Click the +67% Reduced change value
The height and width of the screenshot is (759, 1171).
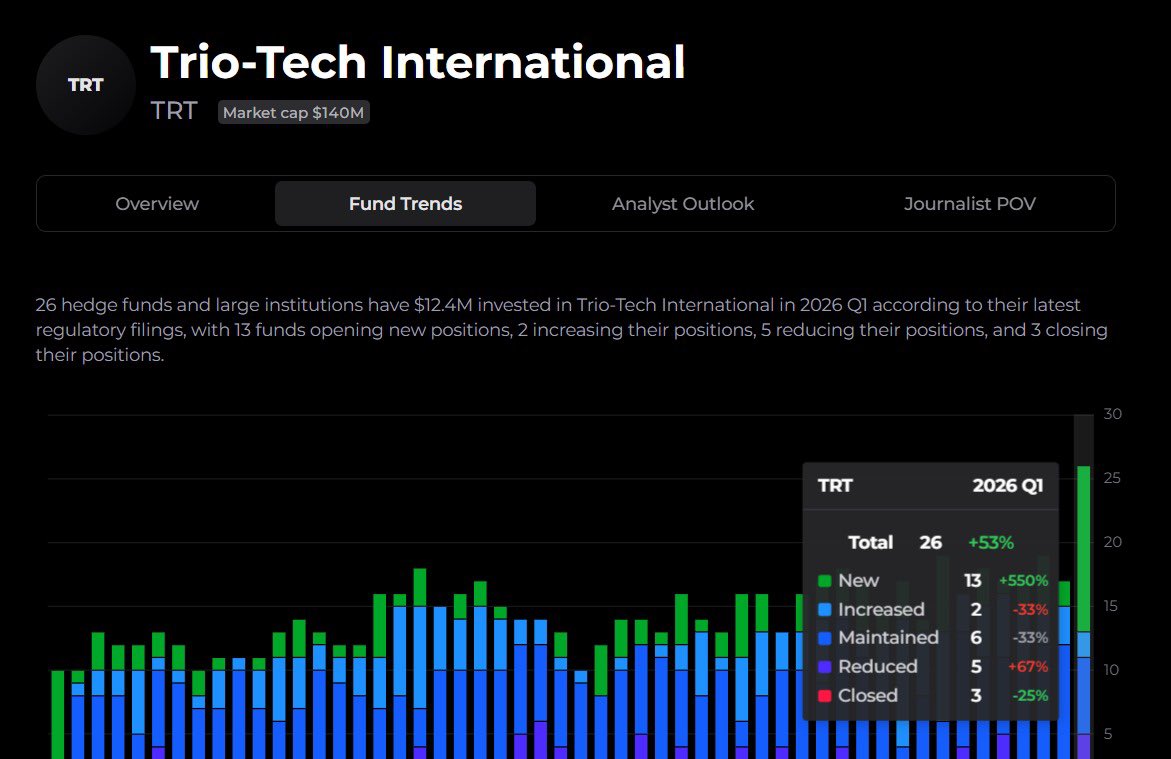pyautogui.click(x=1028, y=666)
